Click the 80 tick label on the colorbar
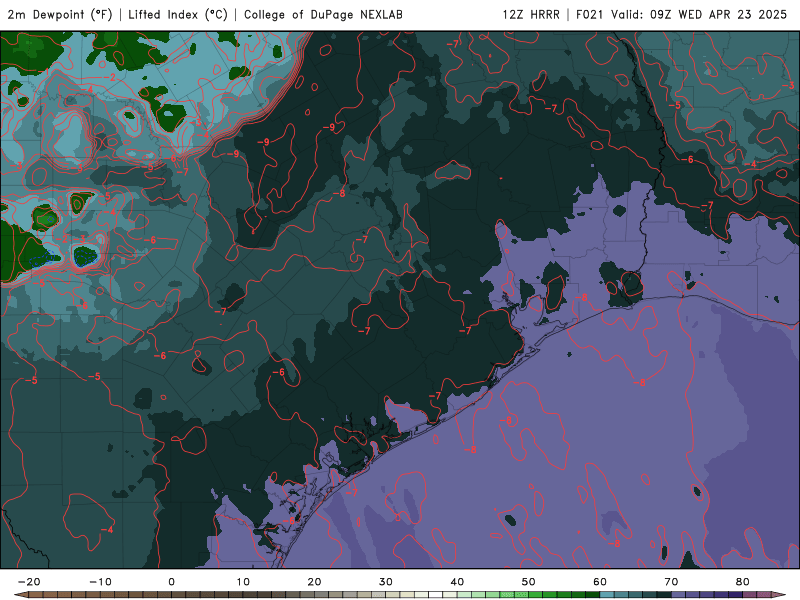 point(743,582)
